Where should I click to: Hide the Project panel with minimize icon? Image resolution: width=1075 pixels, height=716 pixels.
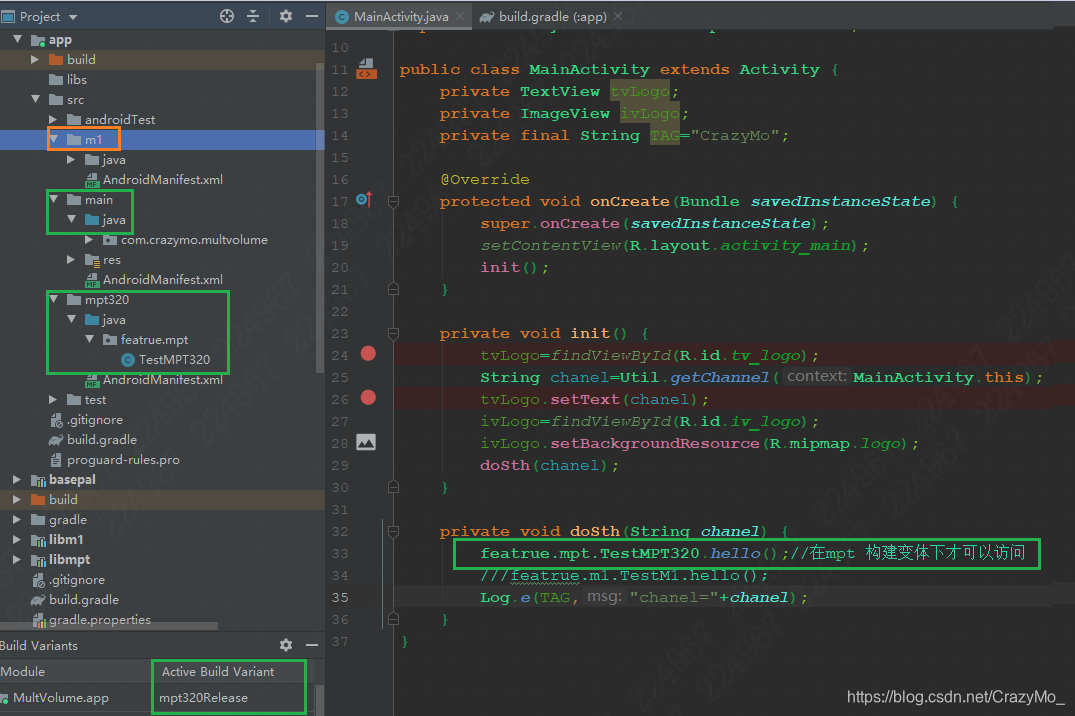tap(312, 16)
